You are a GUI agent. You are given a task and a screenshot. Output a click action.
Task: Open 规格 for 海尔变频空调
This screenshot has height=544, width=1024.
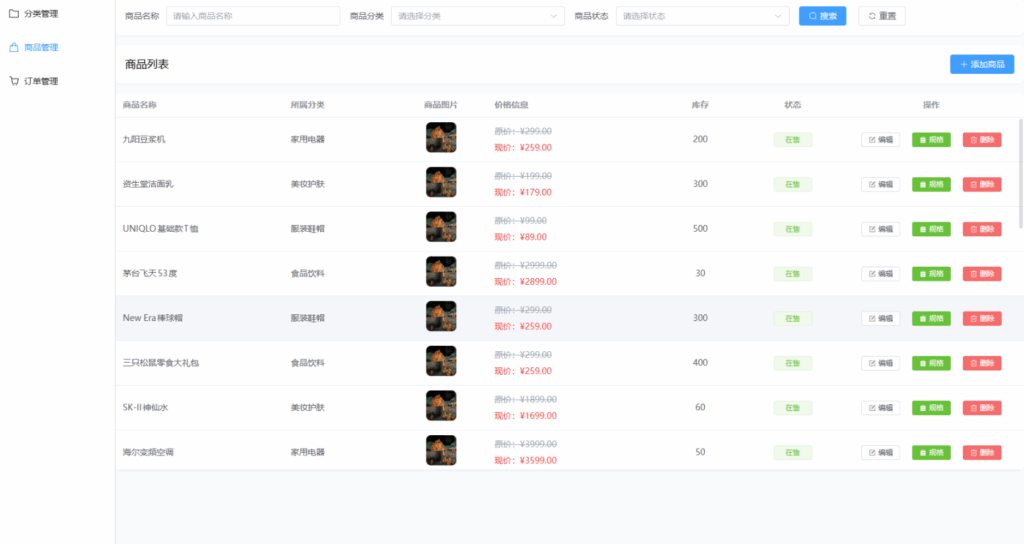[931, 453]
